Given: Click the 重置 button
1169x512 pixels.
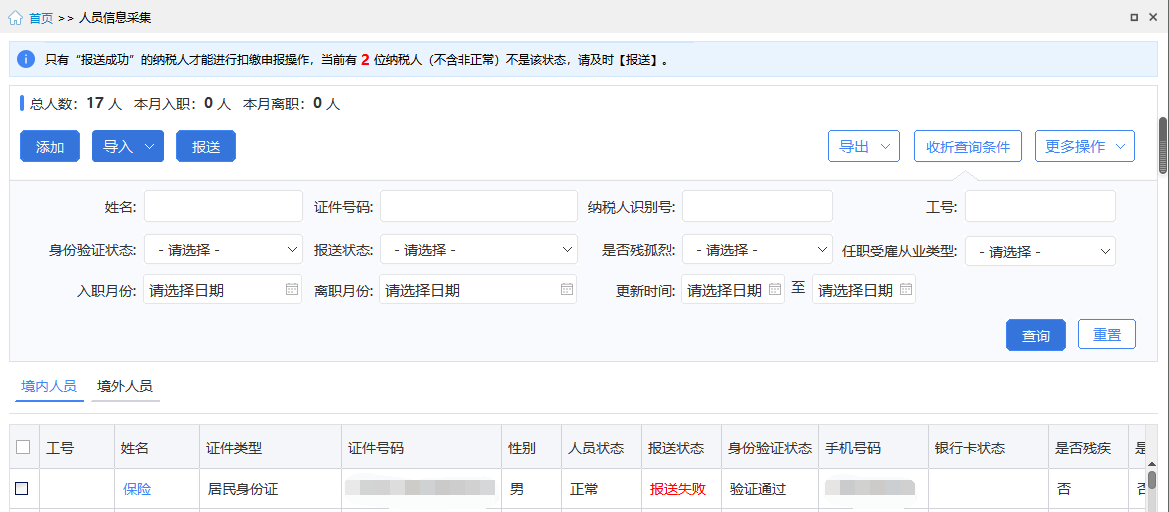Looking at the screenshot, I should click(1107, 335).
